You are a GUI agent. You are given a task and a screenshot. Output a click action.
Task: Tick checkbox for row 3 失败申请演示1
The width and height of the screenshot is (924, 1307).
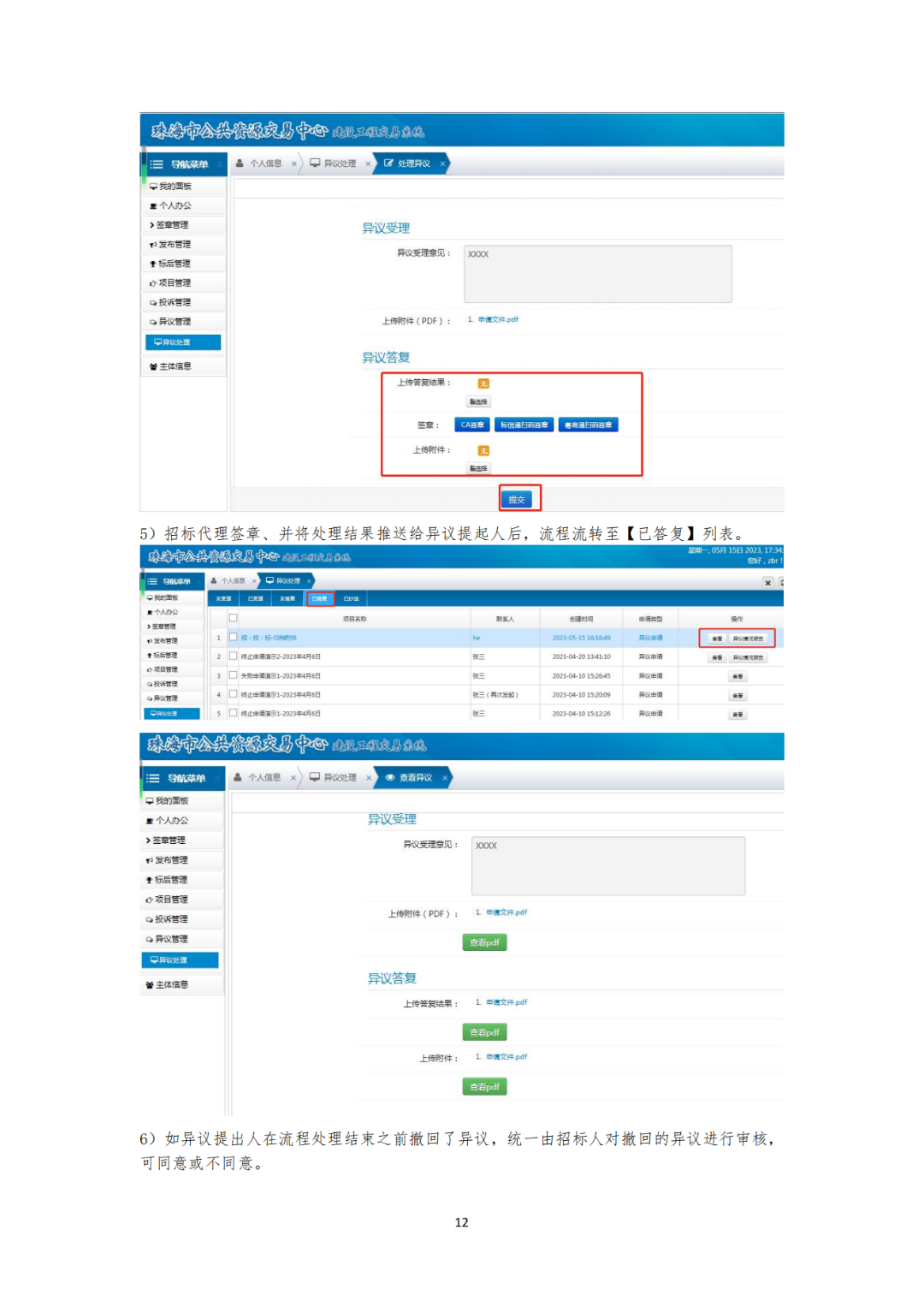tap(233, 674)
